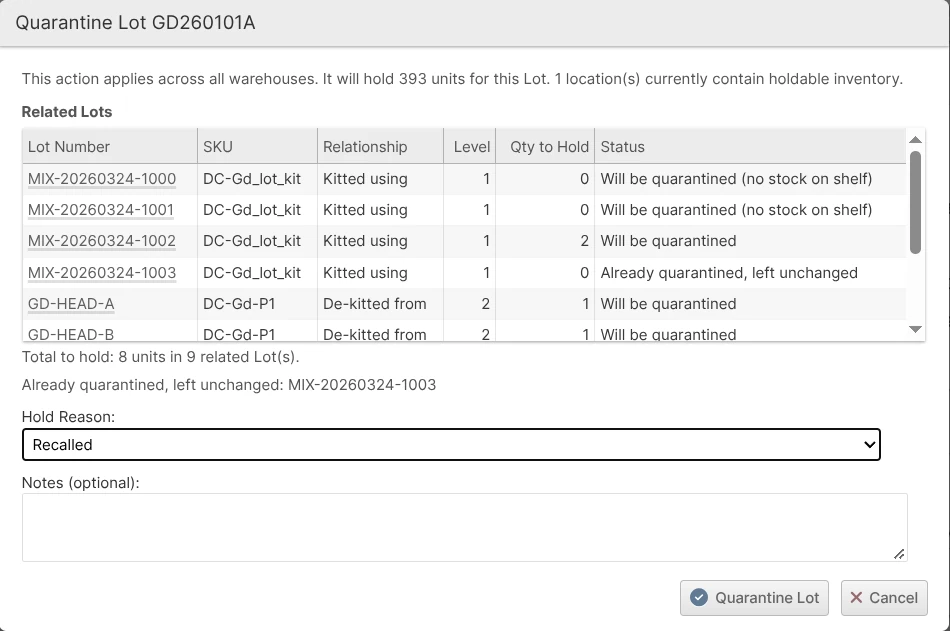
Task: Click the Cancel button
Action: point(884,598)
